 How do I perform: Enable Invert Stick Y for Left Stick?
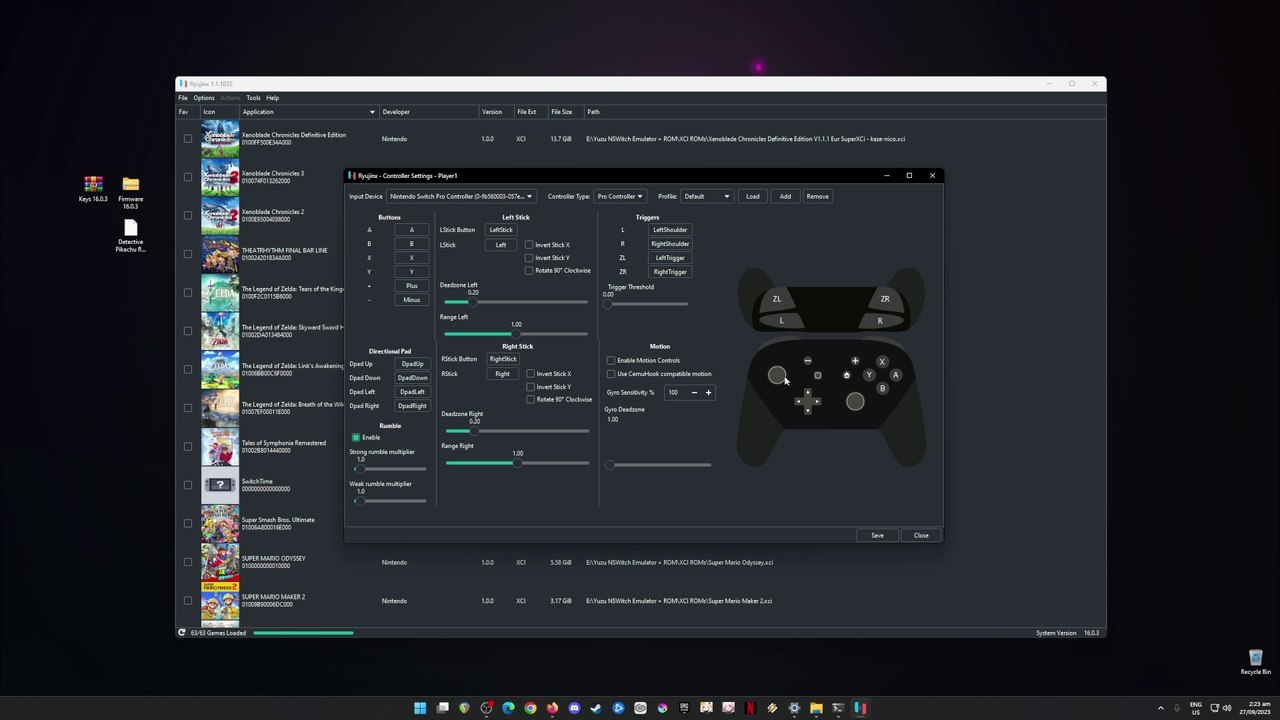[529, 258]
